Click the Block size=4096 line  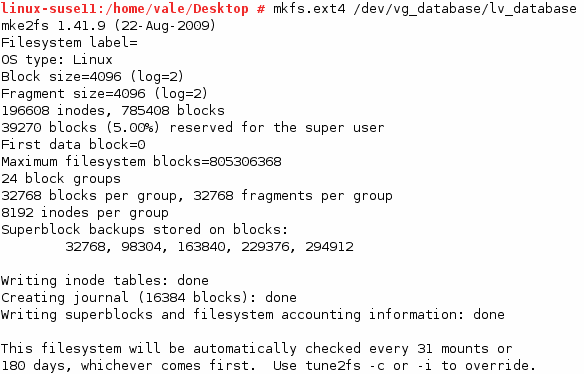pos(92,77)
